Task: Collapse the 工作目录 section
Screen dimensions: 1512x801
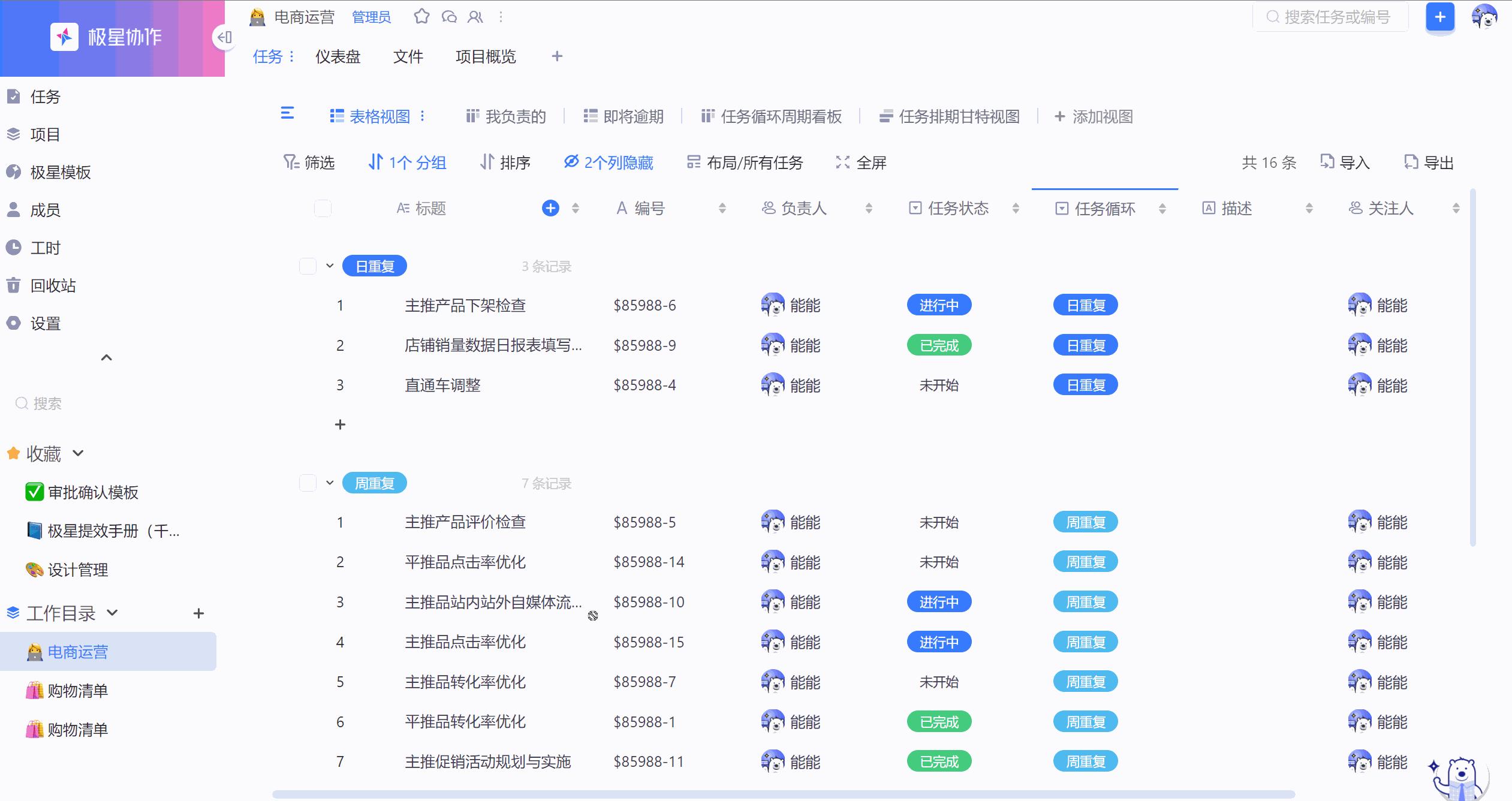Action: click(x=112, y=613)
